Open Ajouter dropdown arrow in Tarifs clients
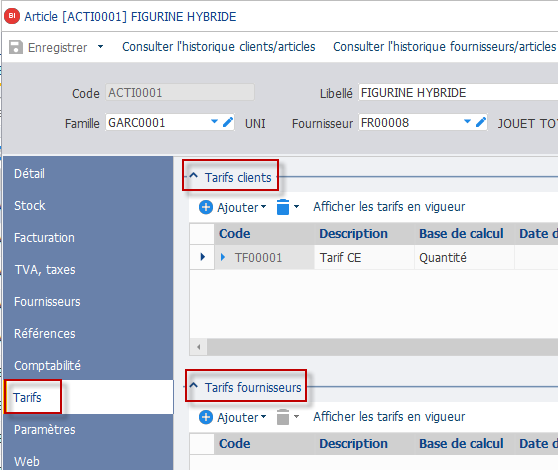 (x=263, y=207)
